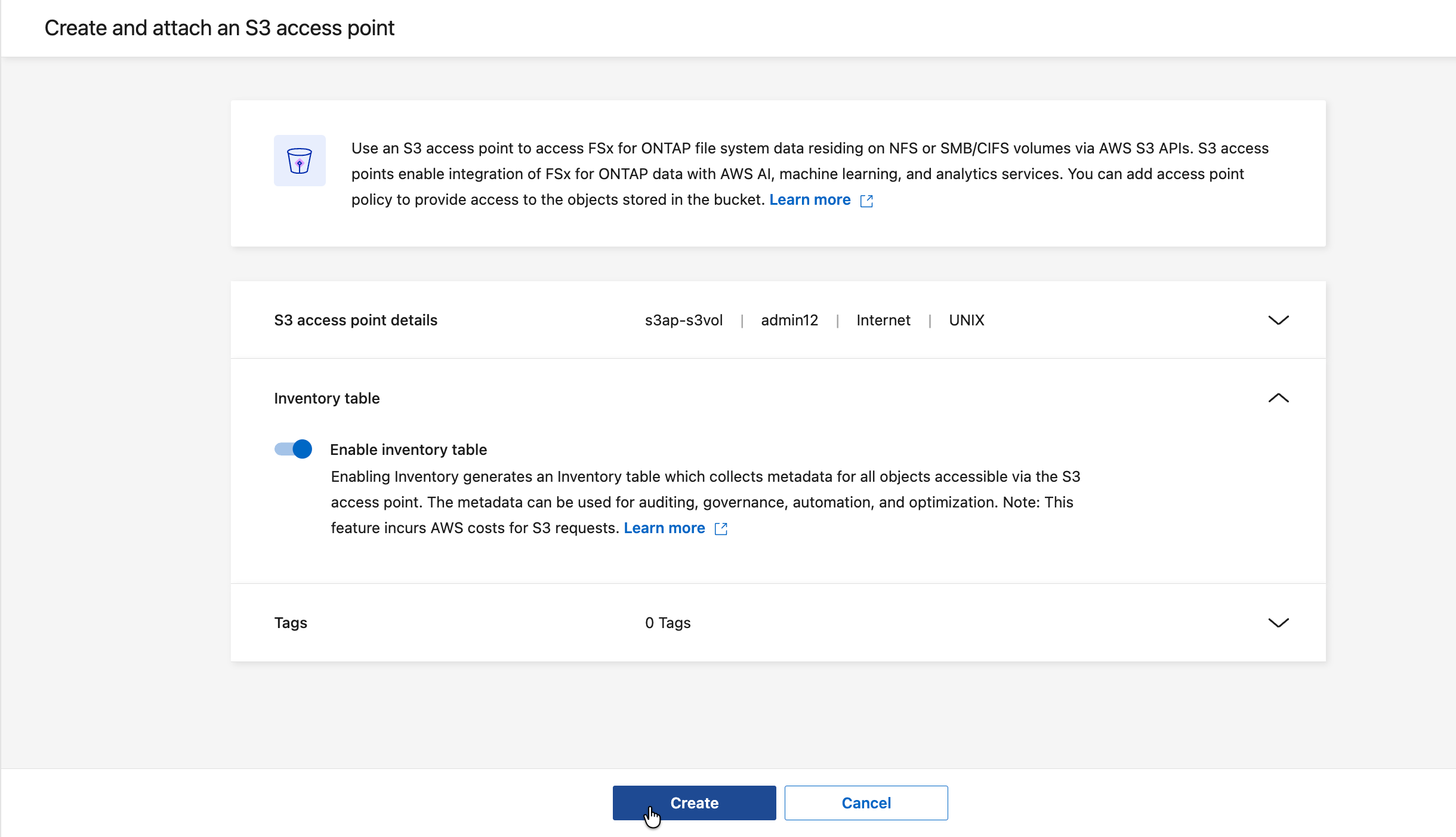This screenshot has width=1456, height=837.
Task: Open external link icon beside top Learn more
Action: [x=866, y=201]
